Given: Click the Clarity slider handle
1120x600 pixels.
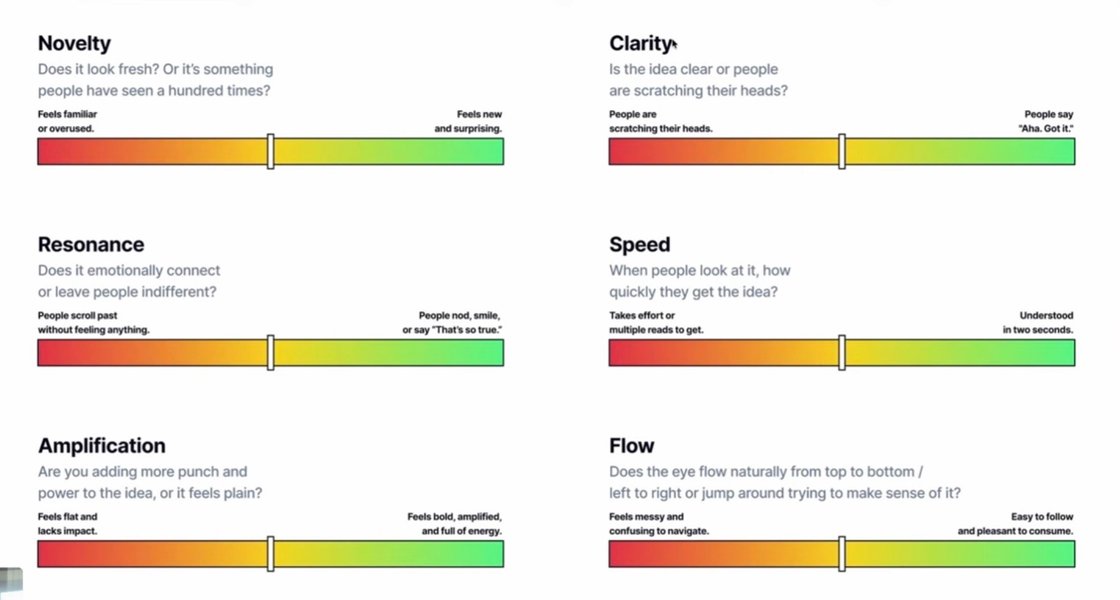Looking at the screenshot, I should click(842, 151).
